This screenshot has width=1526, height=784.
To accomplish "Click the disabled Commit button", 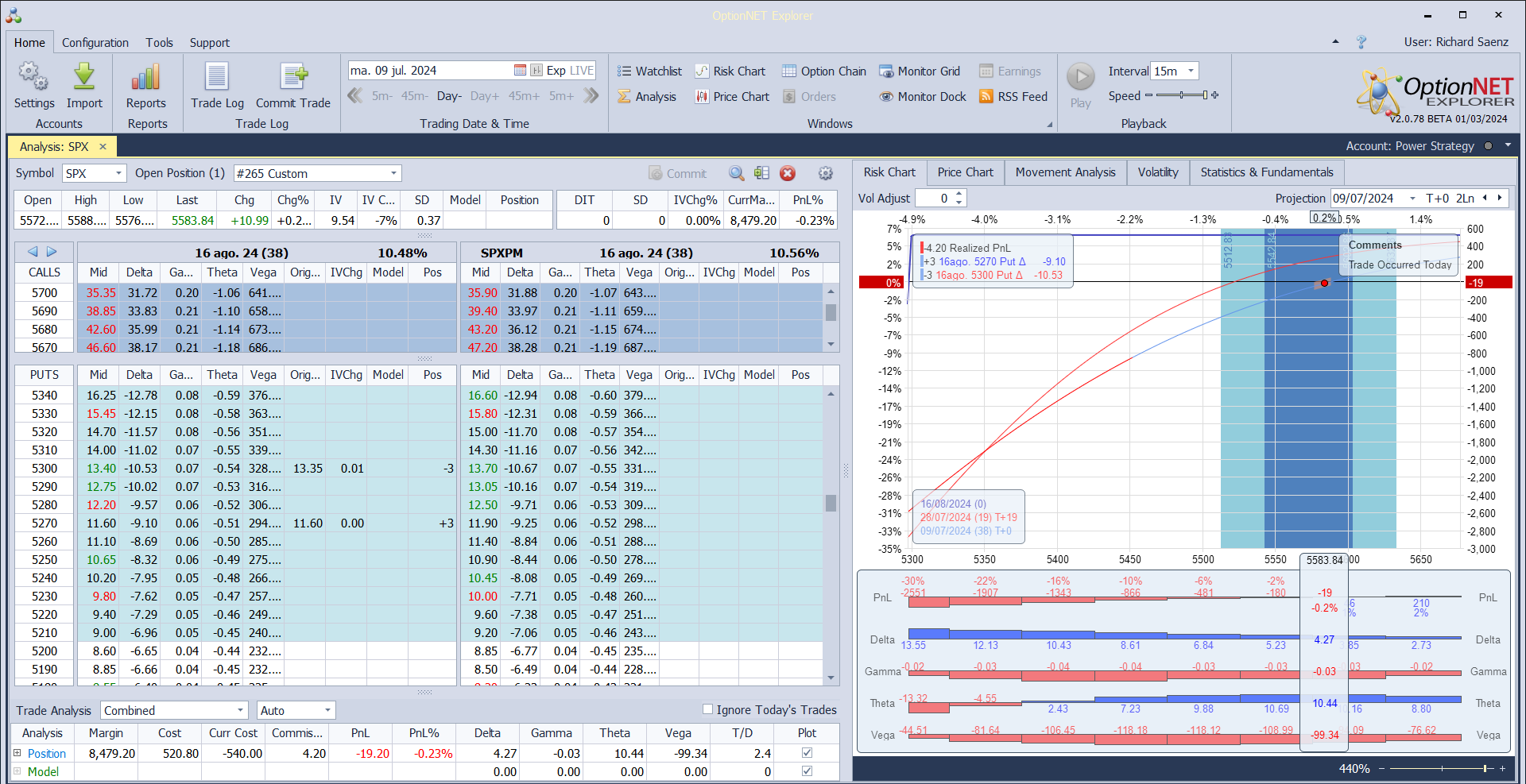I will tap(678, 173).
